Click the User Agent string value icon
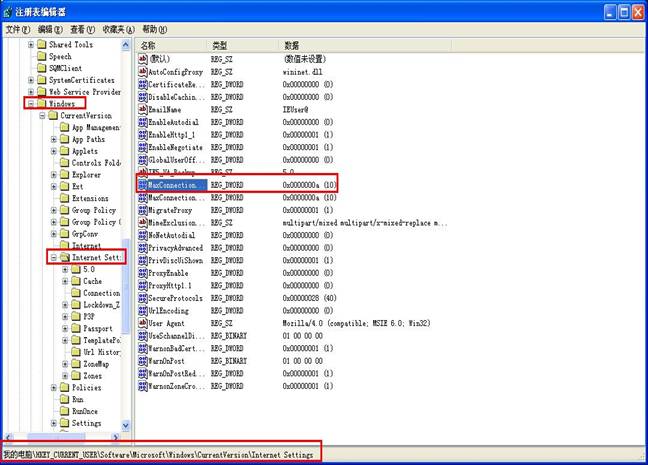This screenshot has height=465, width=648. tap(141, 323)
